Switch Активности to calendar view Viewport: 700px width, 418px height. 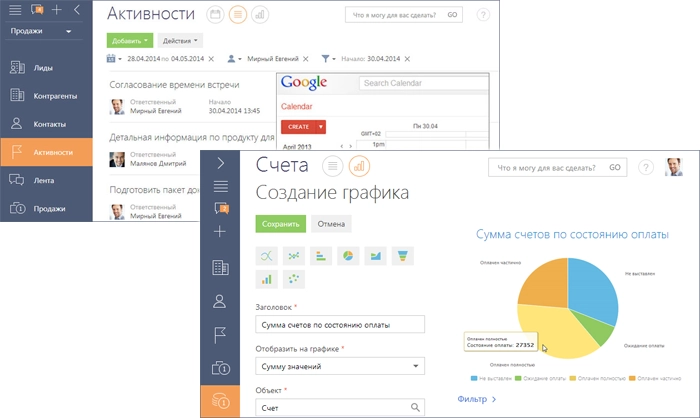pos(215,15)
